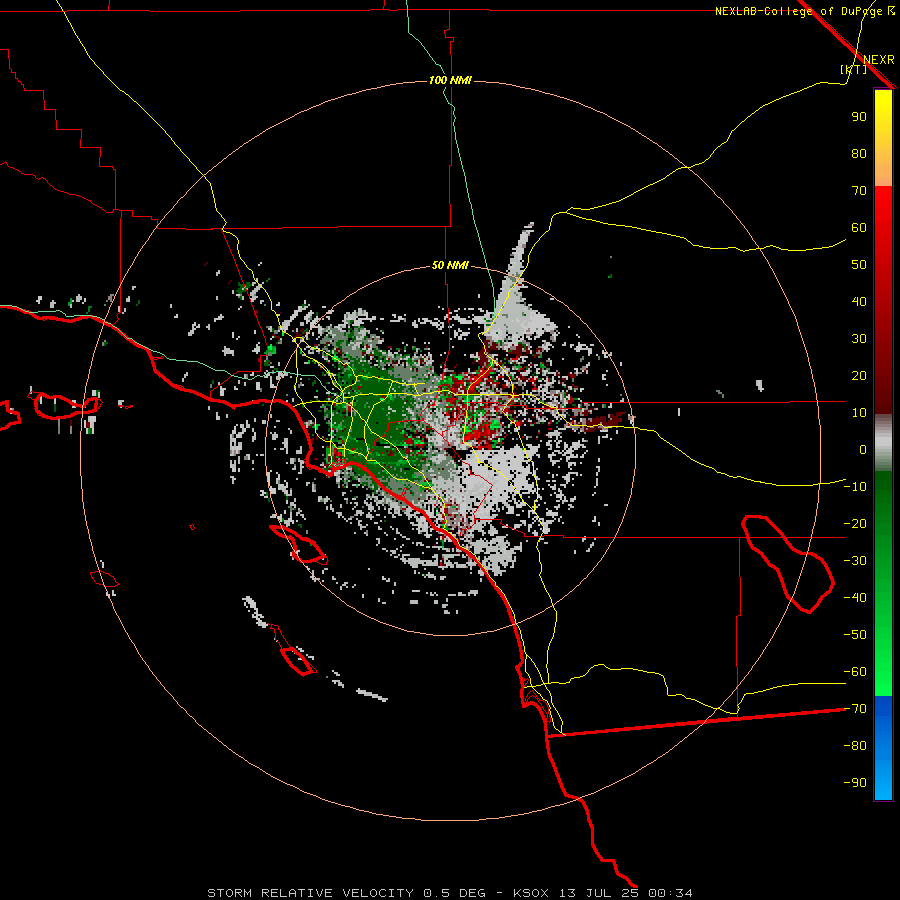Click the -80 value on velocity scale
The image size is (900, 900).
[x=855, y=746]
